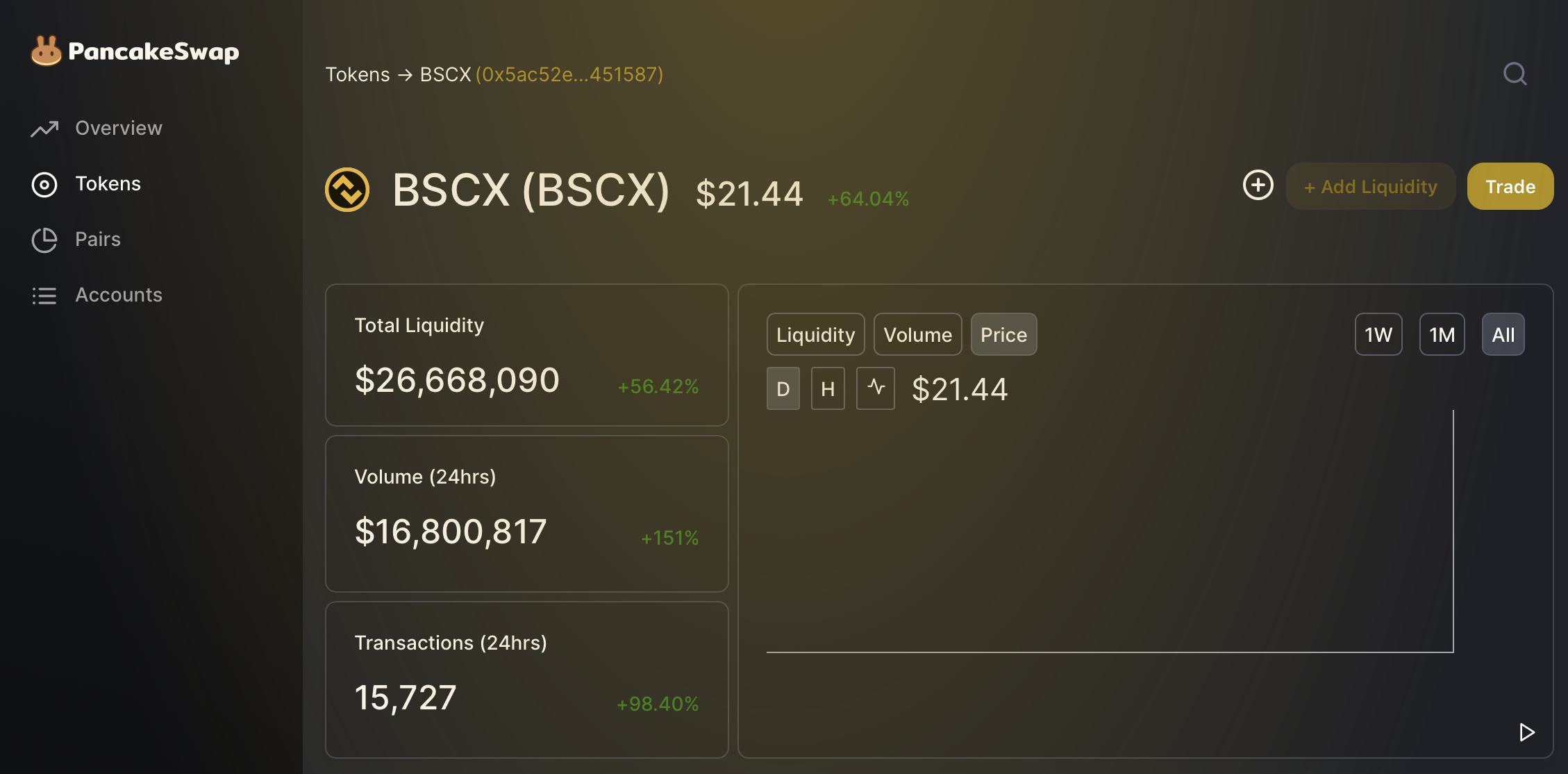Click the Add Liquidity button
Viewport: 1568px width, 774px height.
tap(1370, 186)
